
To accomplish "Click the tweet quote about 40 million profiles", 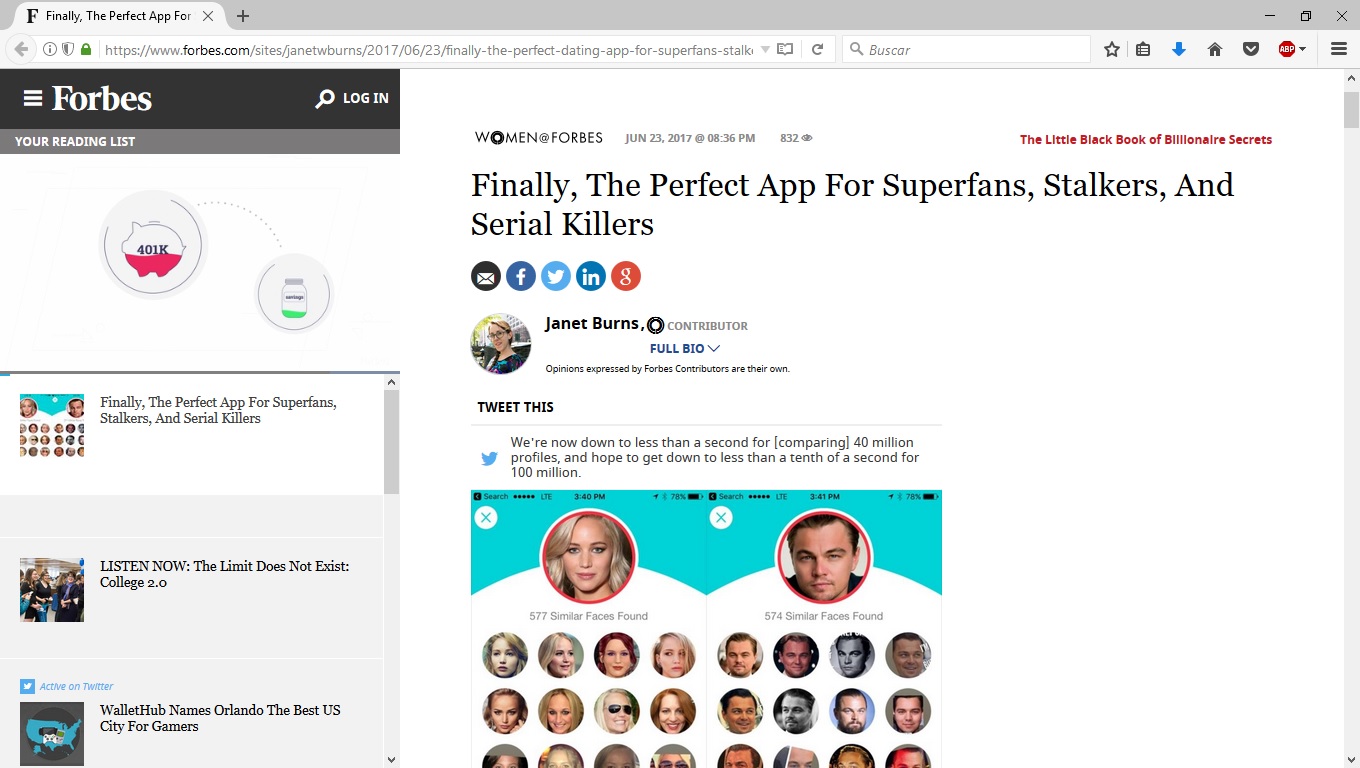I will click(x=714, y=457).
